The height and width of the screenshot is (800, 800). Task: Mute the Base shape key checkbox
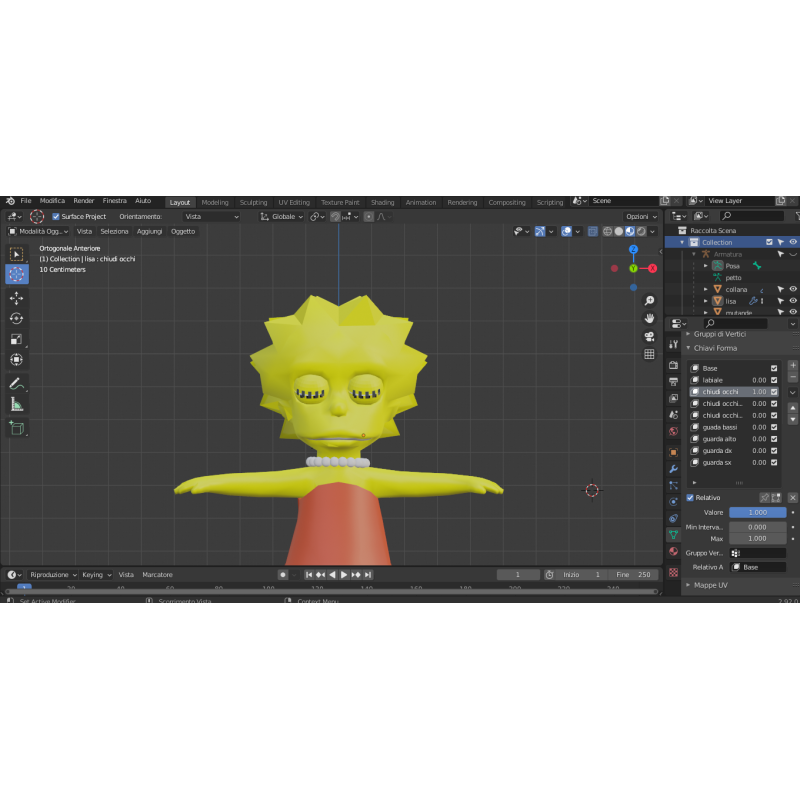pyautogui.click(x=774, y=368)
